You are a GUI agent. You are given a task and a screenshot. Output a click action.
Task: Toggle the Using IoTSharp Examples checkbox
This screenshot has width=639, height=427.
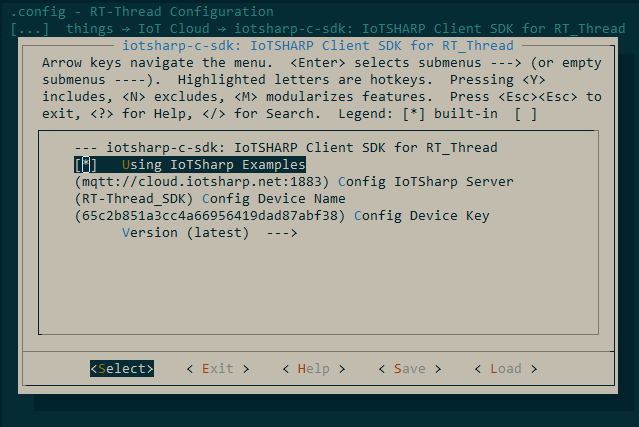click(86, 164)
